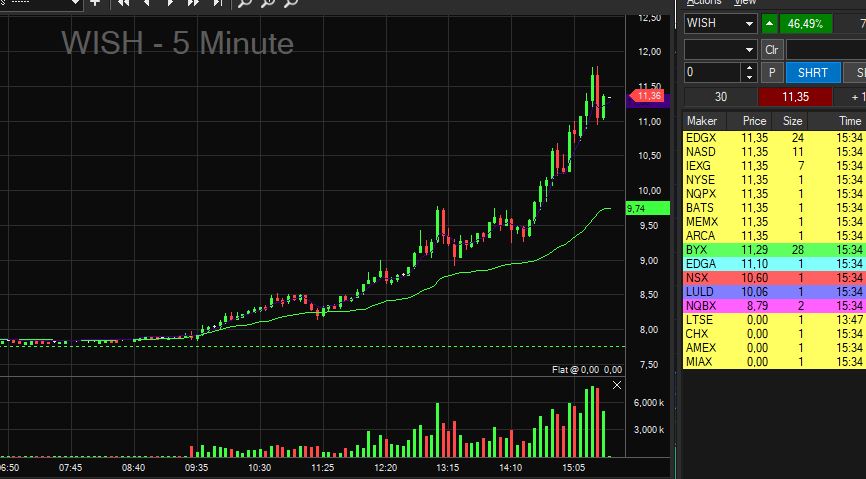Click the green up-arrow indicator beside WISH

pyautogui.click(x=769, y=24)
